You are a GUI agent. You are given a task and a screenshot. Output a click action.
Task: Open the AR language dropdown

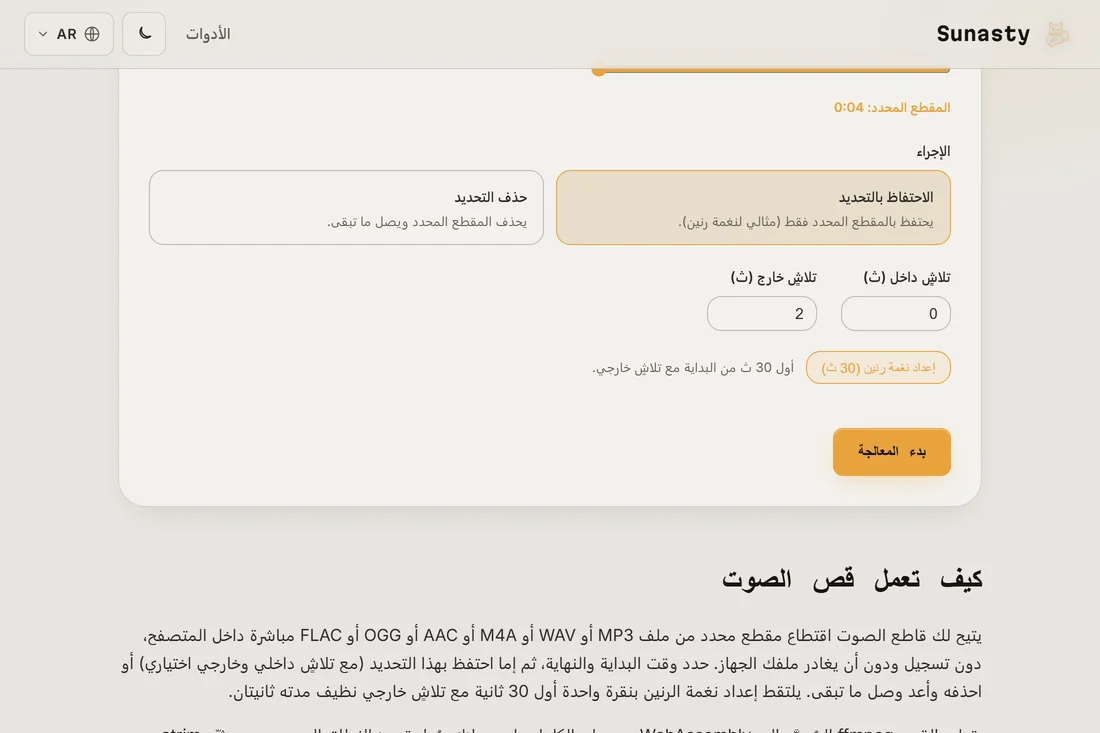[69, 34]
